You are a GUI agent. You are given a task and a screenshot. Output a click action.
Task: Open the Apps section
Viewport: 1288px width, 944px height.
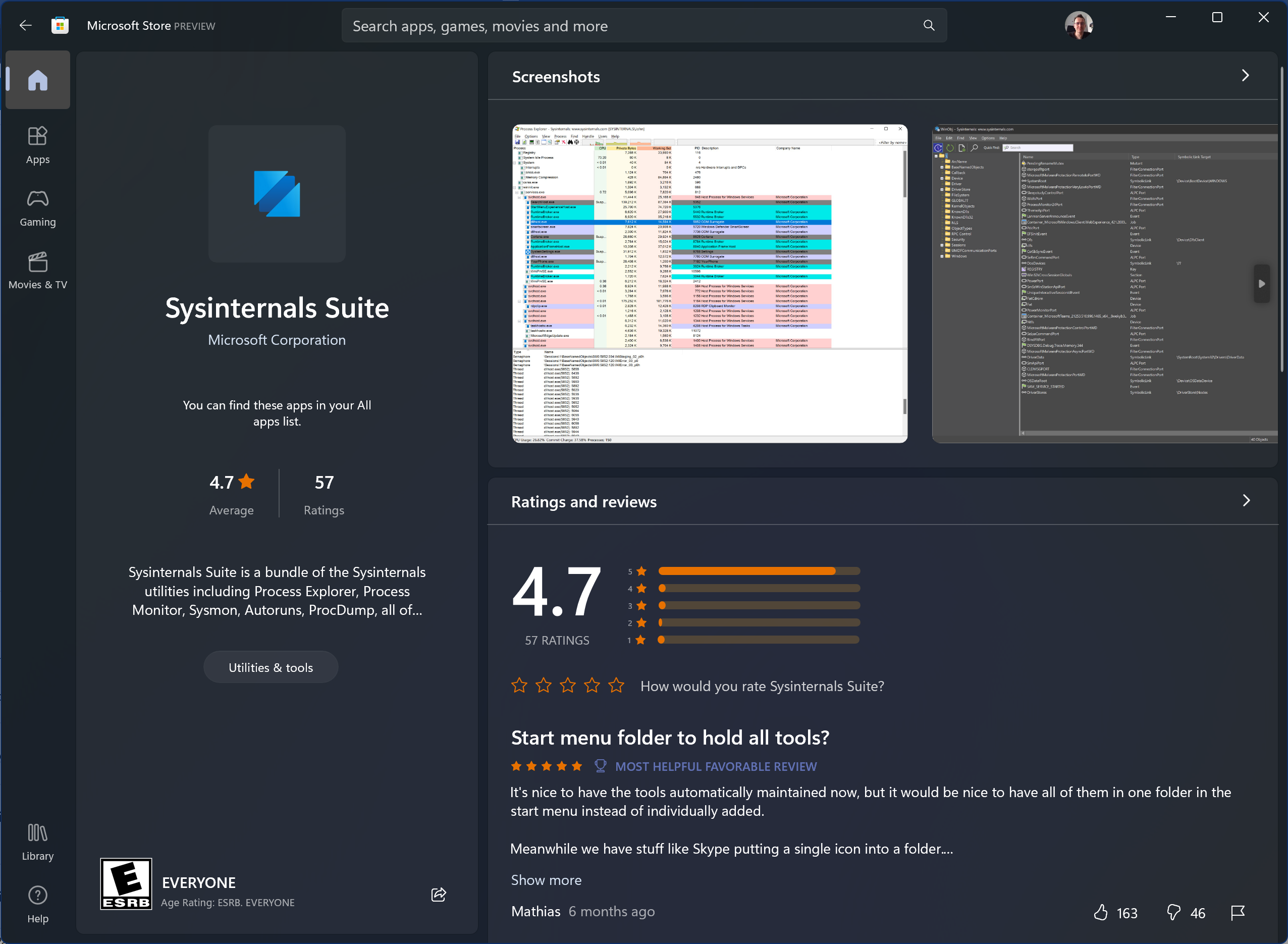click(38, 146)
